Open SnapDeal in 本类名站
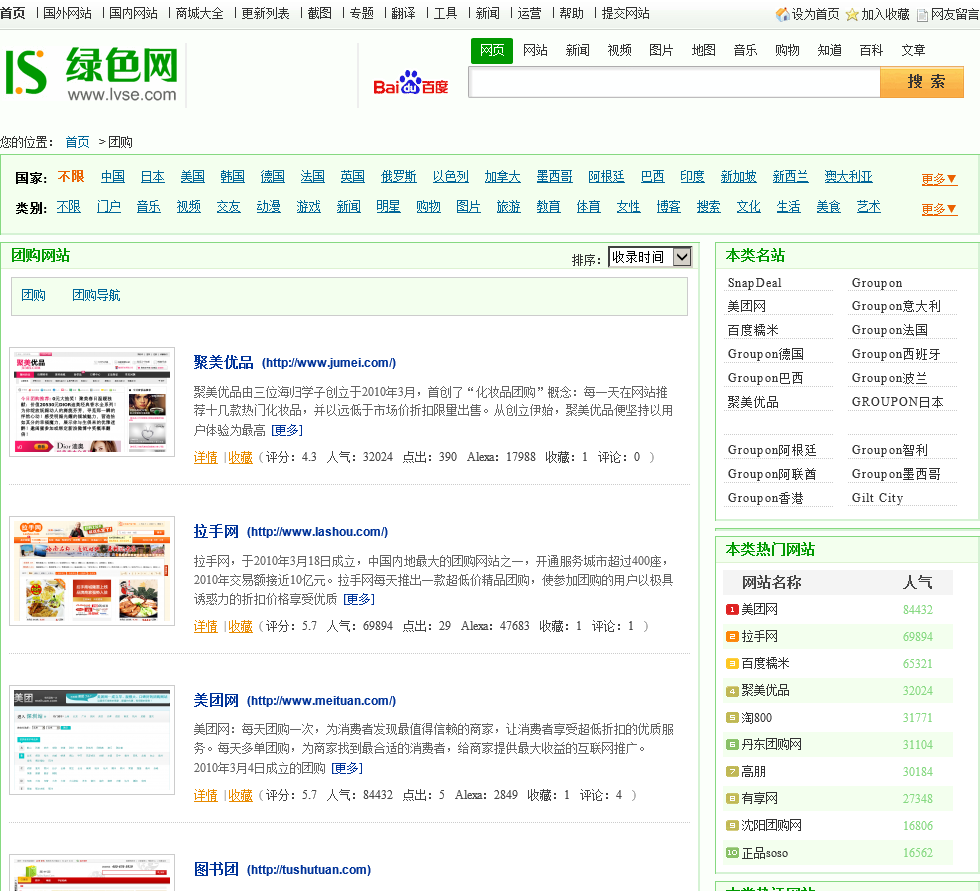Screen dimensions: 980x891 click(x=754, y=283)
